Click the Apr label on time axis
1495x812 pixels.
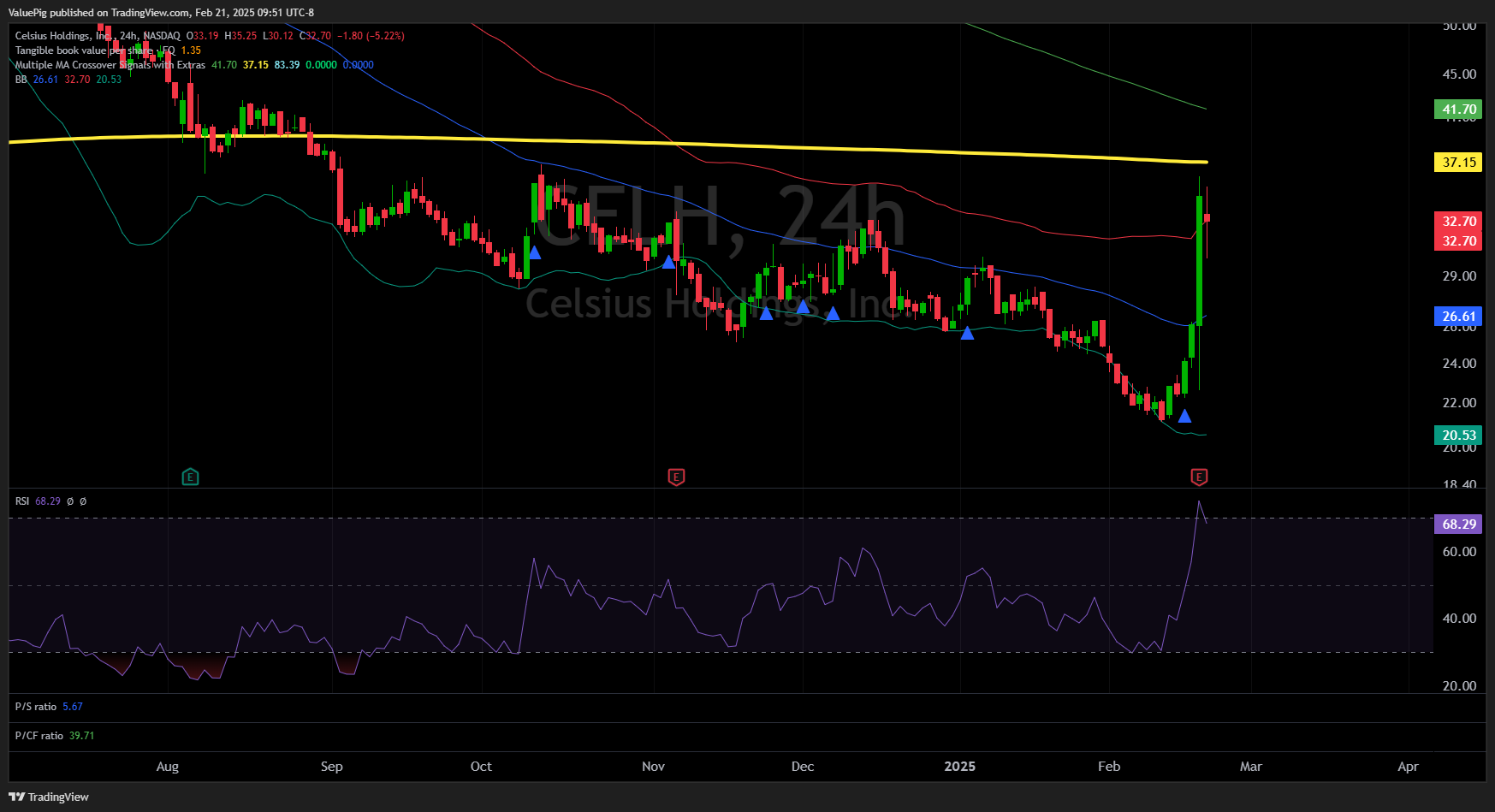point(1408,767)
